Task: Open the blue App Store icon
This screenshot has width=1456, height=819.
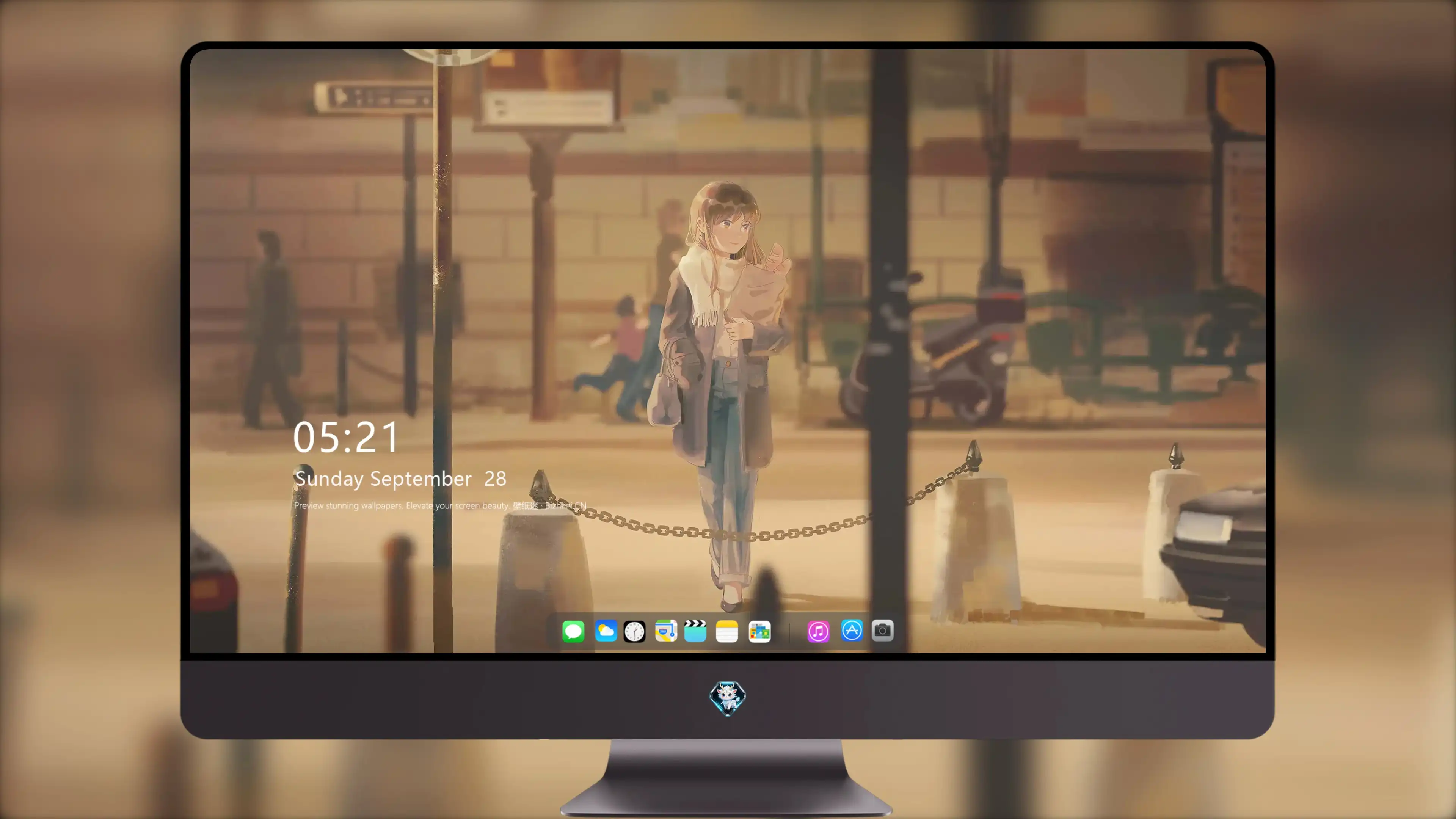Action: click(852, 630)
